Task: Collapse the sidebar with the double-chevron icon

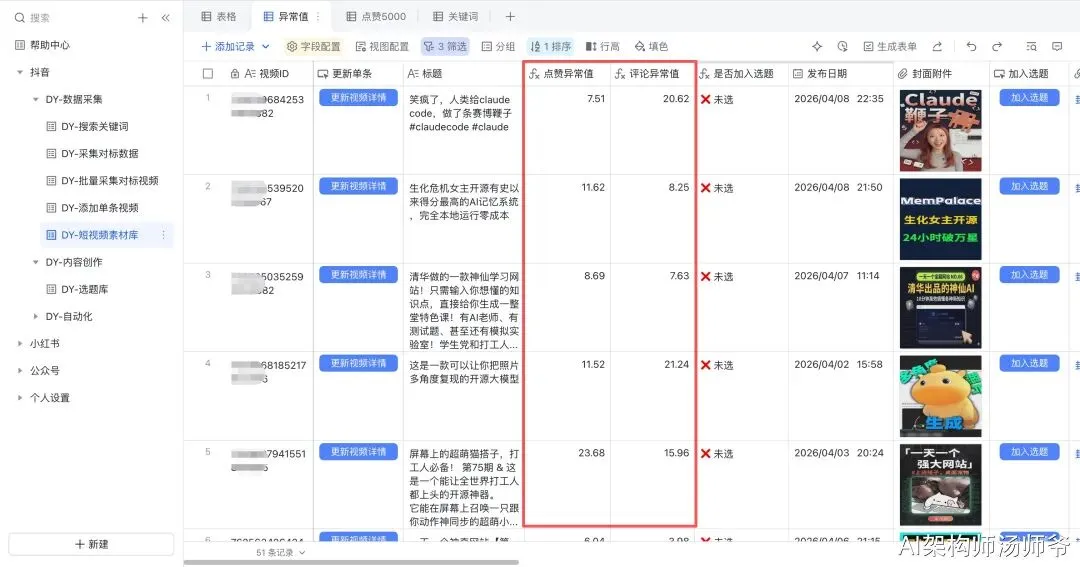Action: click(165, 18)
